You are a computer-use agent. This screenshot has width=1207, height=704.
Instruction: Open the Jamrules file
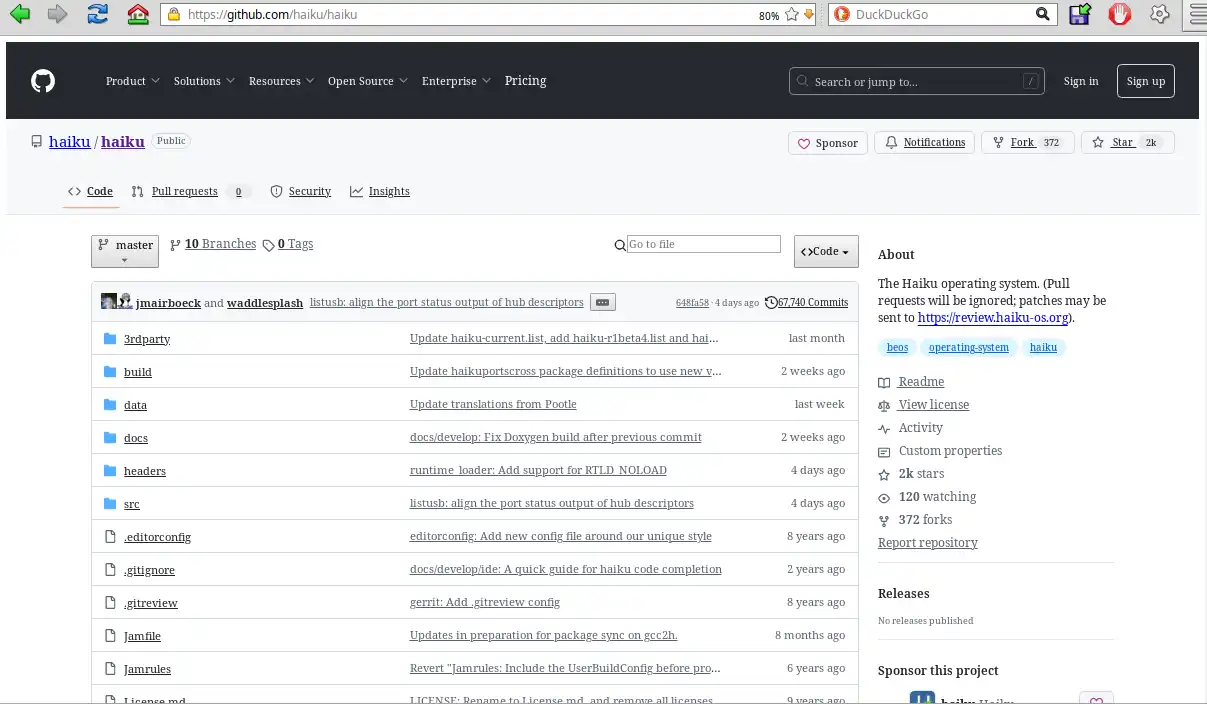point(147,669)
